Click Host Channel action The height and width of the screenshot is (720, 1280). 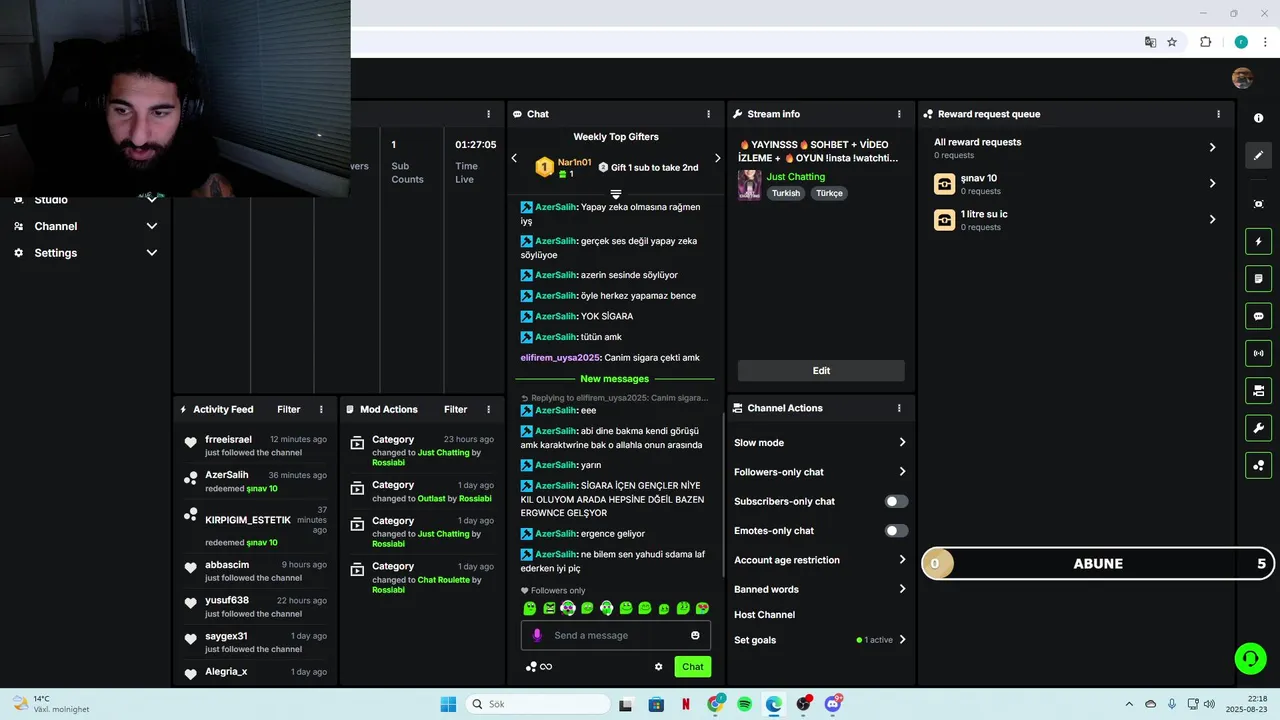[x=765, y=615]
